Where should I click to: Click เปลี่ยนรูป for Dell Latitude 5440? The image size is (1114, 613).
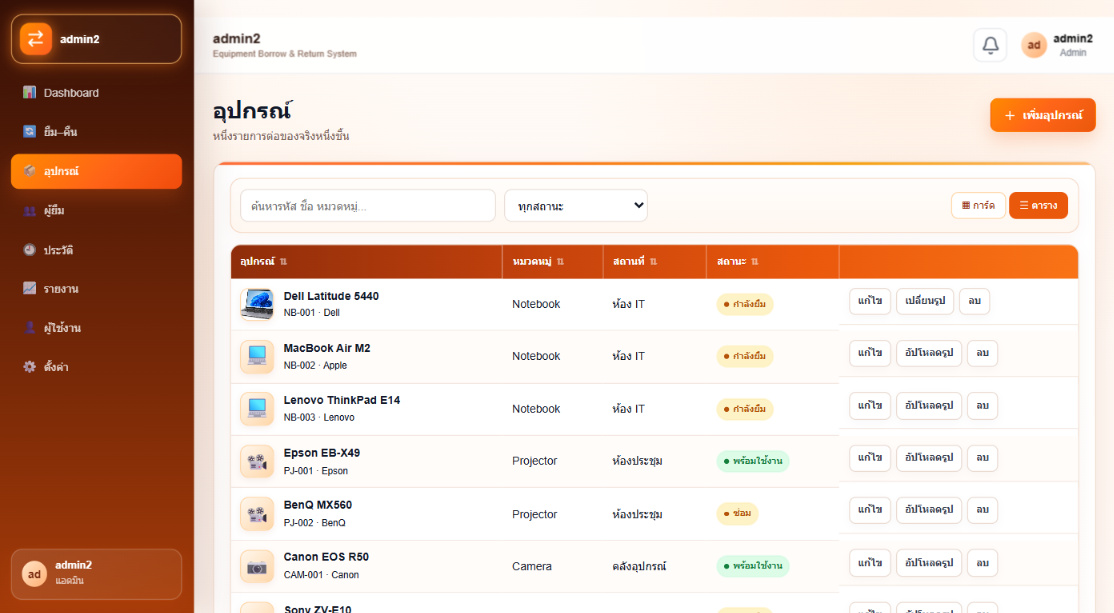tap(925, 300)
